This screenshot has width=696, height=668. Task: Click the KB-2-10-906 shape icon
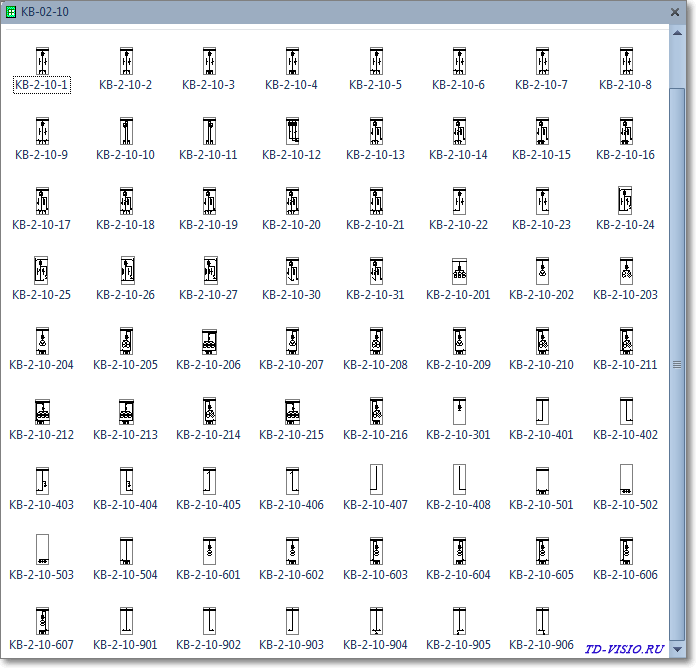(542, 621)
